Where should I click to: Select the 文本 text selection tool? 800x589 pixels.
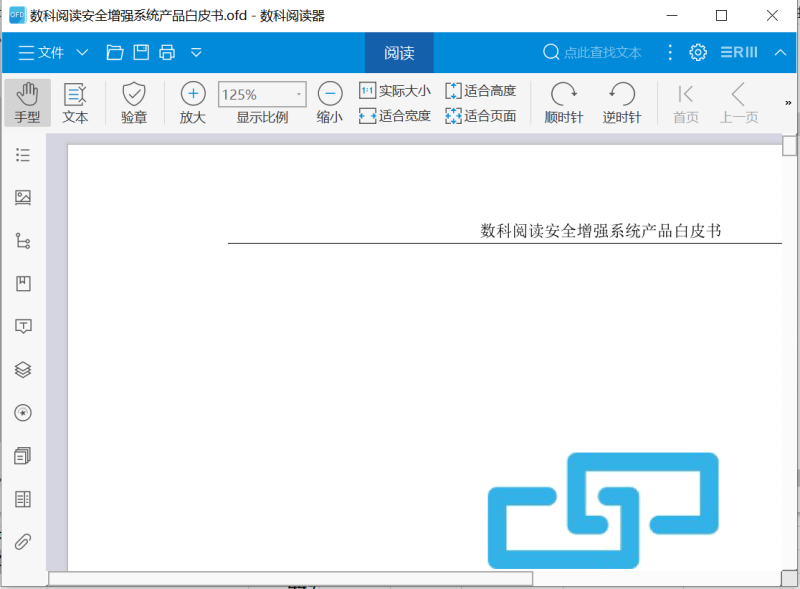point(75,103)
